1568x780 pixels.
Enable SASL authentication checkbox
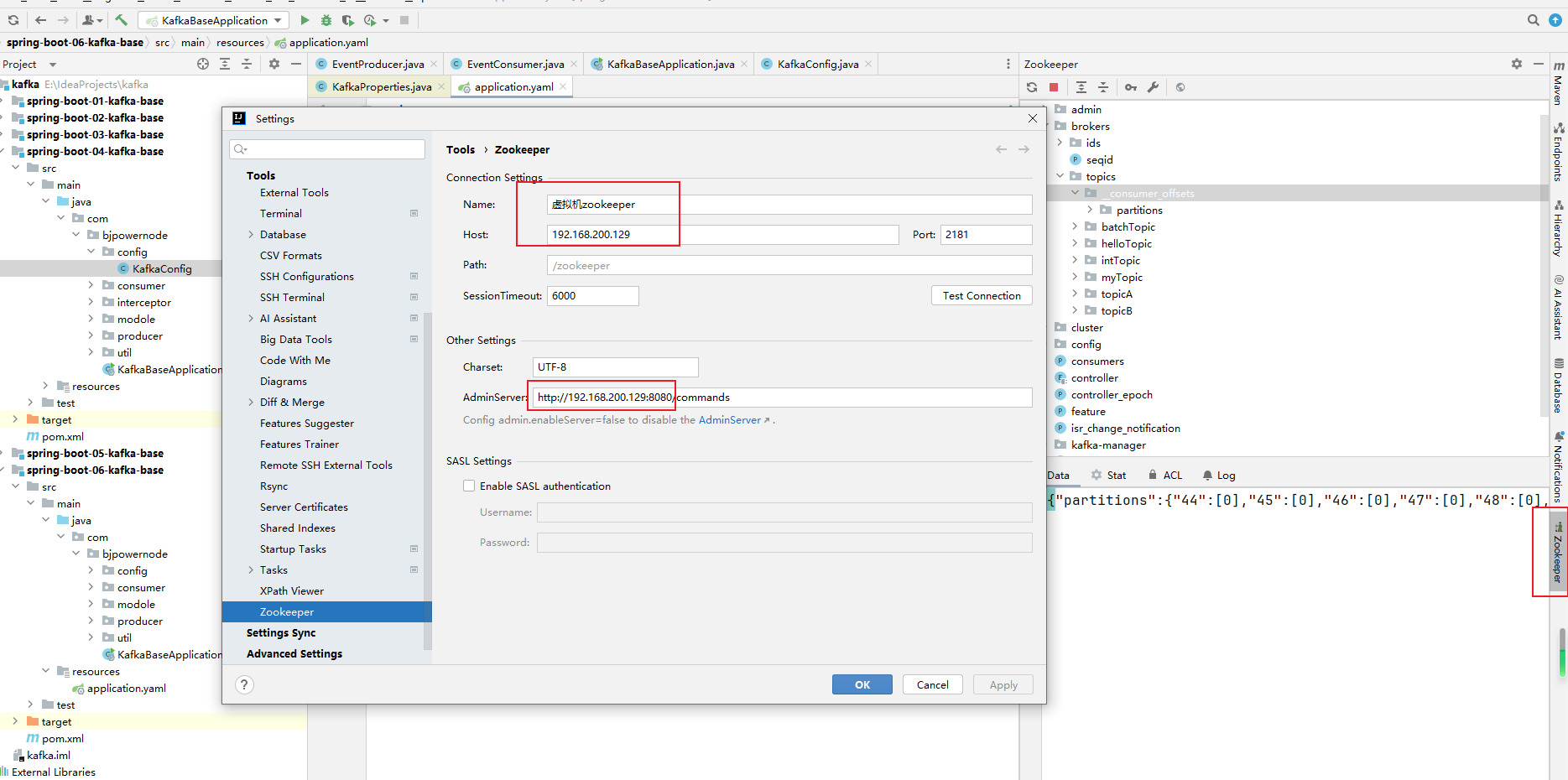pyautogui.click(x=469, y=486)
